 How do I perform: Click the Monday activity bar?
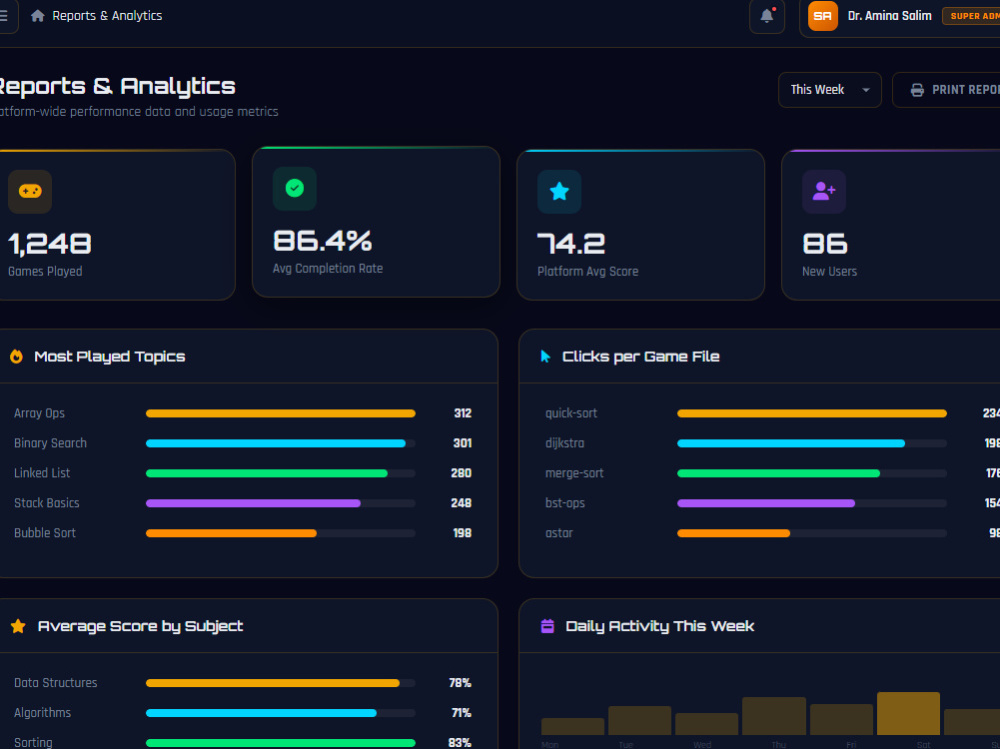tap(573, 727)
